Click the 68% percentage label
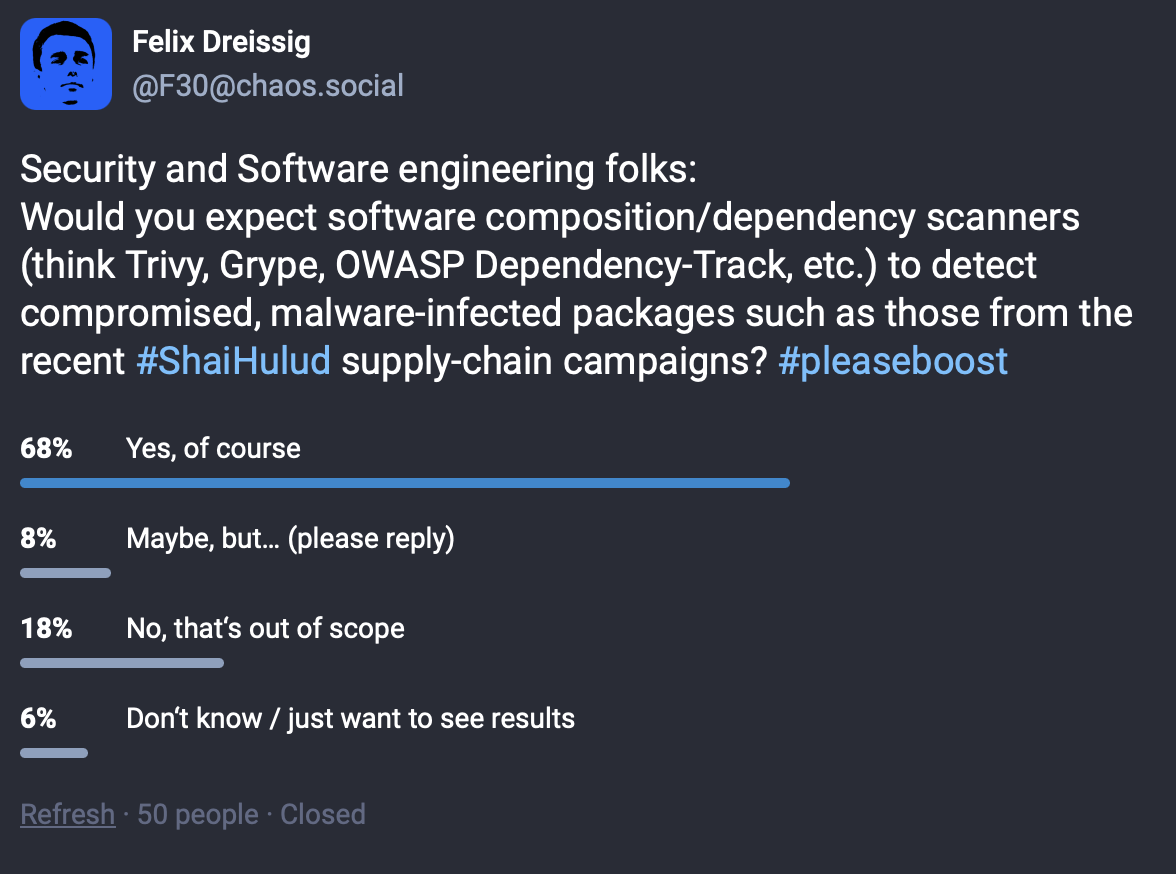The height and width of the screenshot is (874, 1176). point(46,448)
